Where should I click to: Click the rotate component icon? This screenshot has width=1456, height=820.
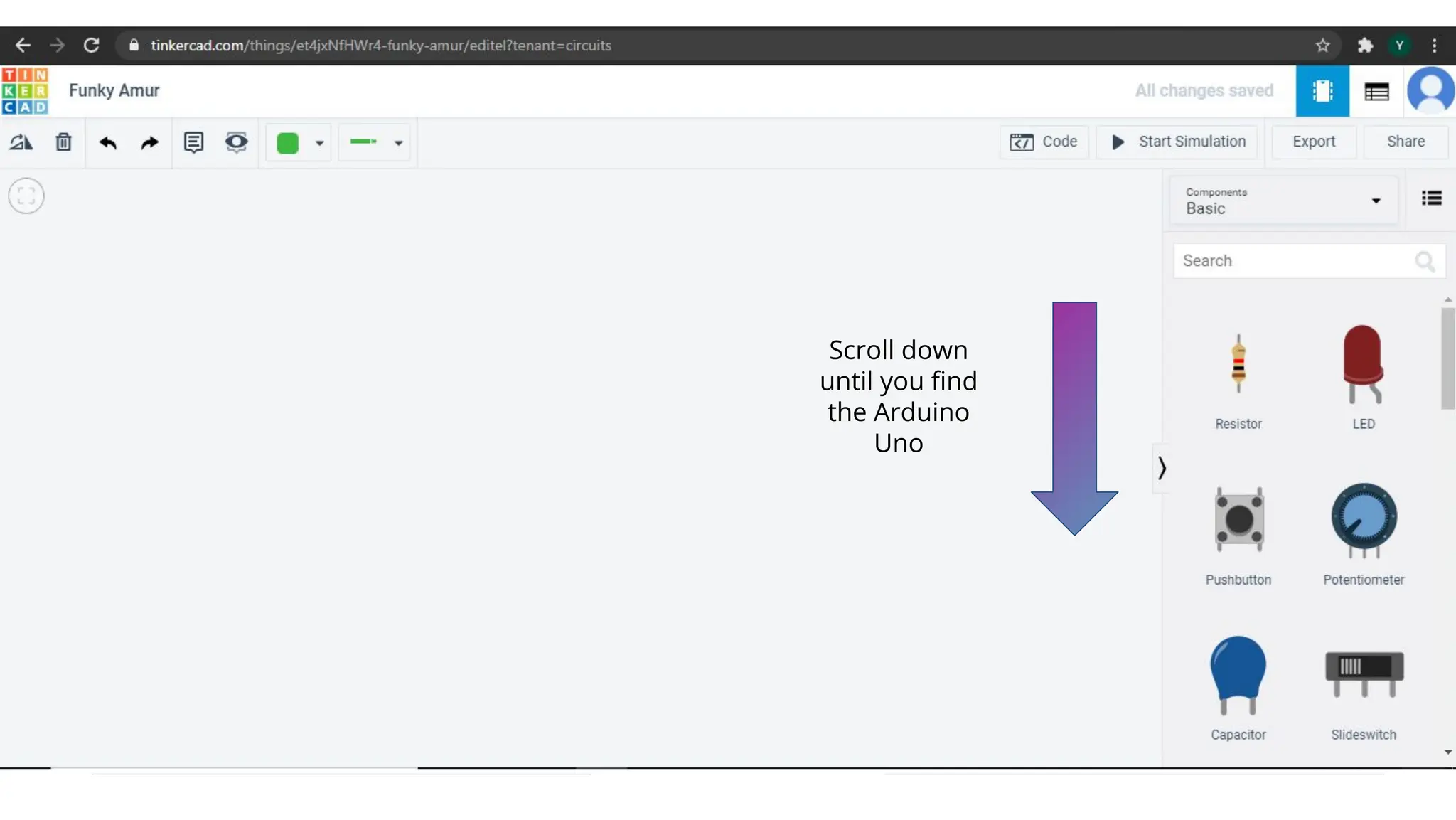(21, 142)
